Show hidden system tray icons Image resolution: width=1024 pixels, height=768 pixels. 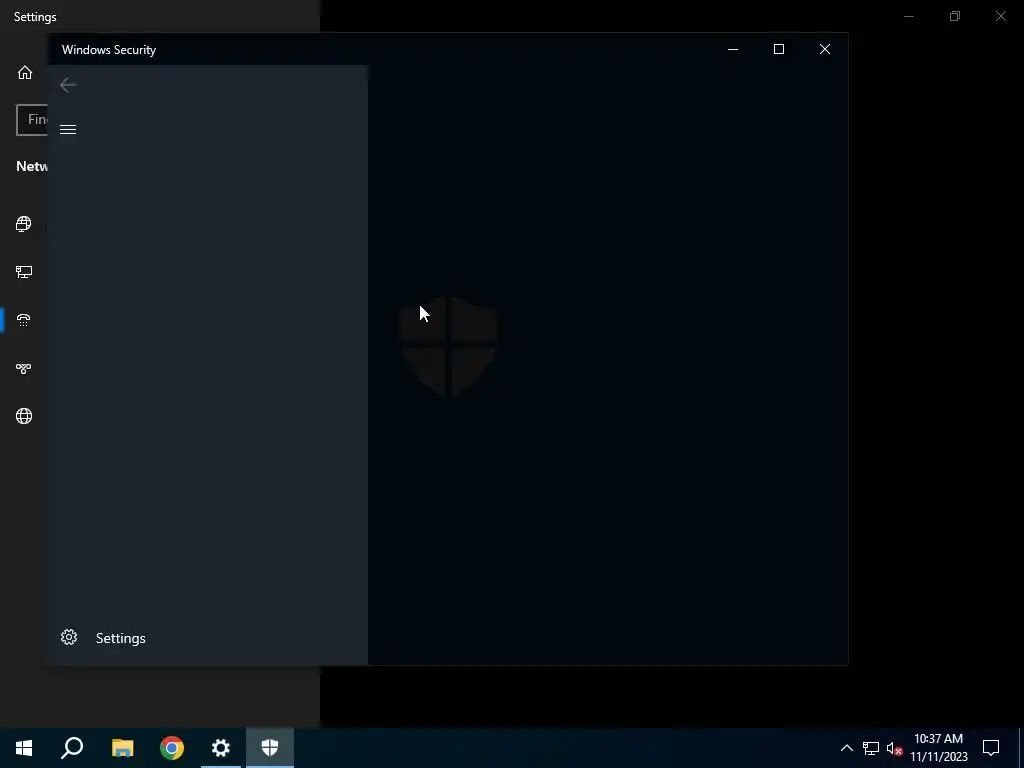coord(846,748)
